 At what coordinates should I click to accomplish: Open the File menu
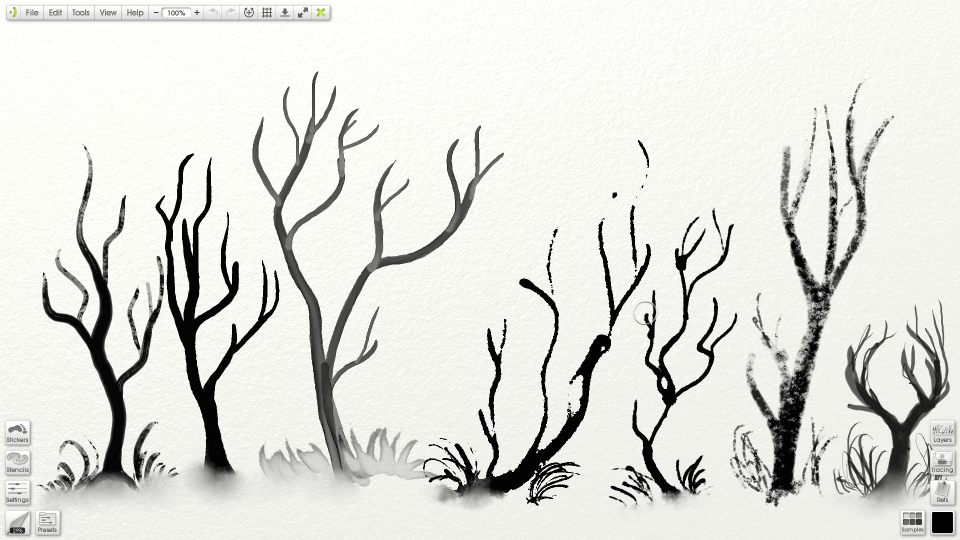pos(32,13)
